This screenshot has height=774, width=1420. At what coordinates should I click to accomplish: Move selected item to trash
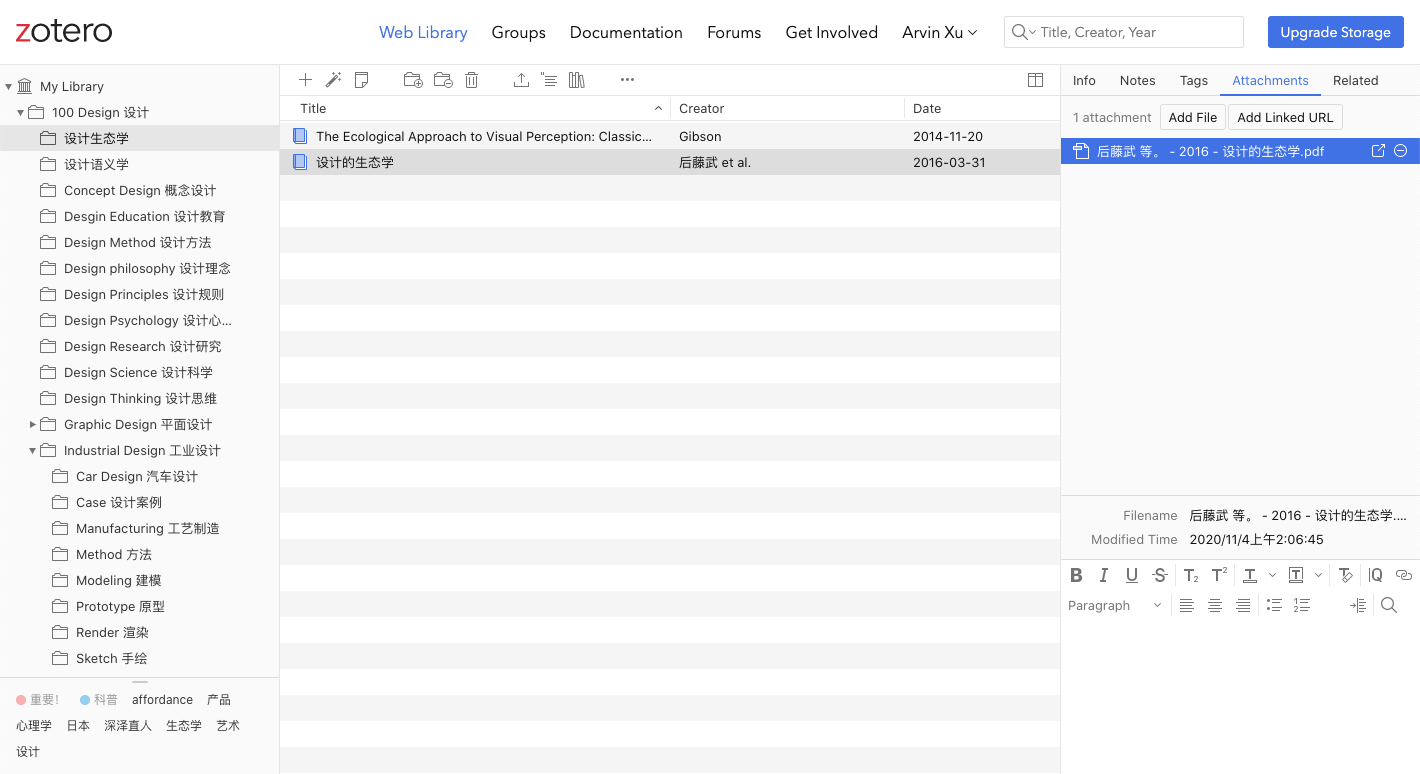pyautogui.click(x=472, y=80)
